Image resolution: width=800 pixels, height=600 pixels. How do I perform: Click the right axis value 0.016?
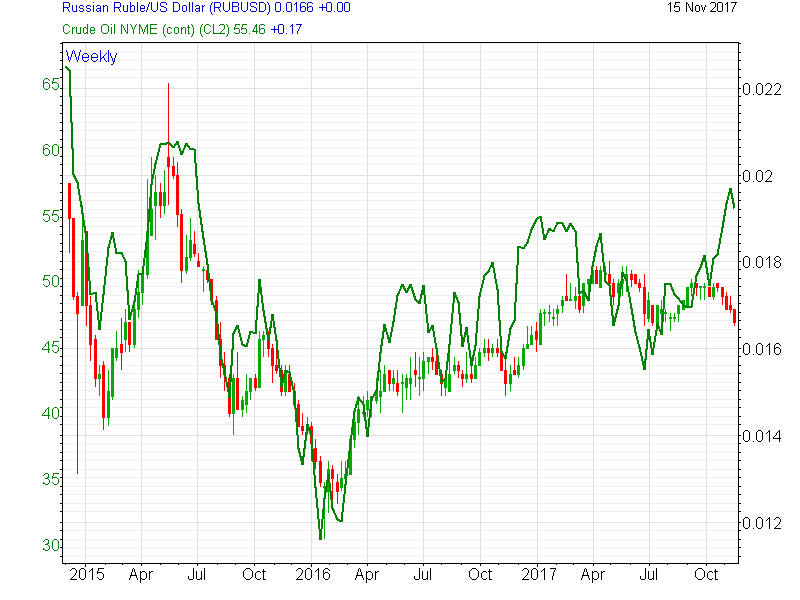pos(762,349)
